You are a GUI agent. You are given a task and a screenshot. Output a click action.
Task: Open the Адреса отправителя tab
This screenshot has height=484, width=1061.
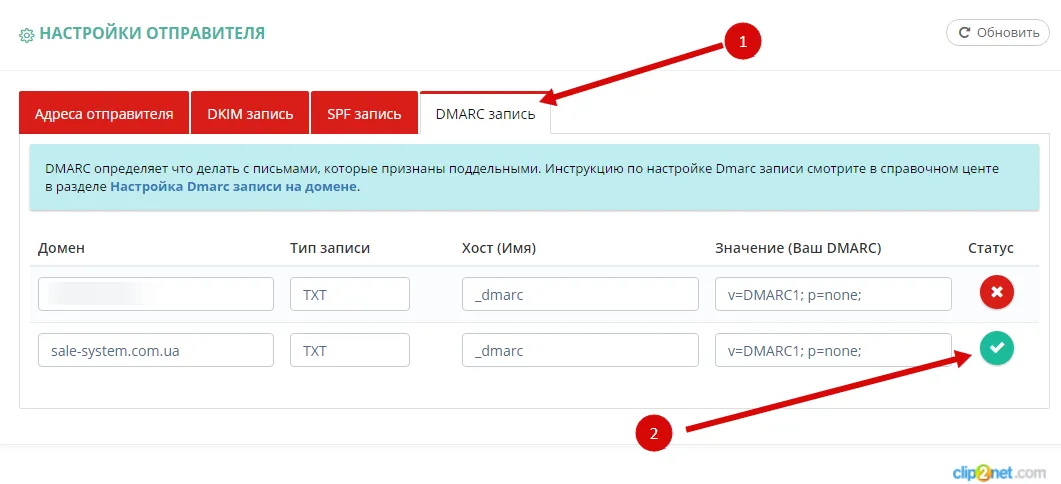coord(103,113)
